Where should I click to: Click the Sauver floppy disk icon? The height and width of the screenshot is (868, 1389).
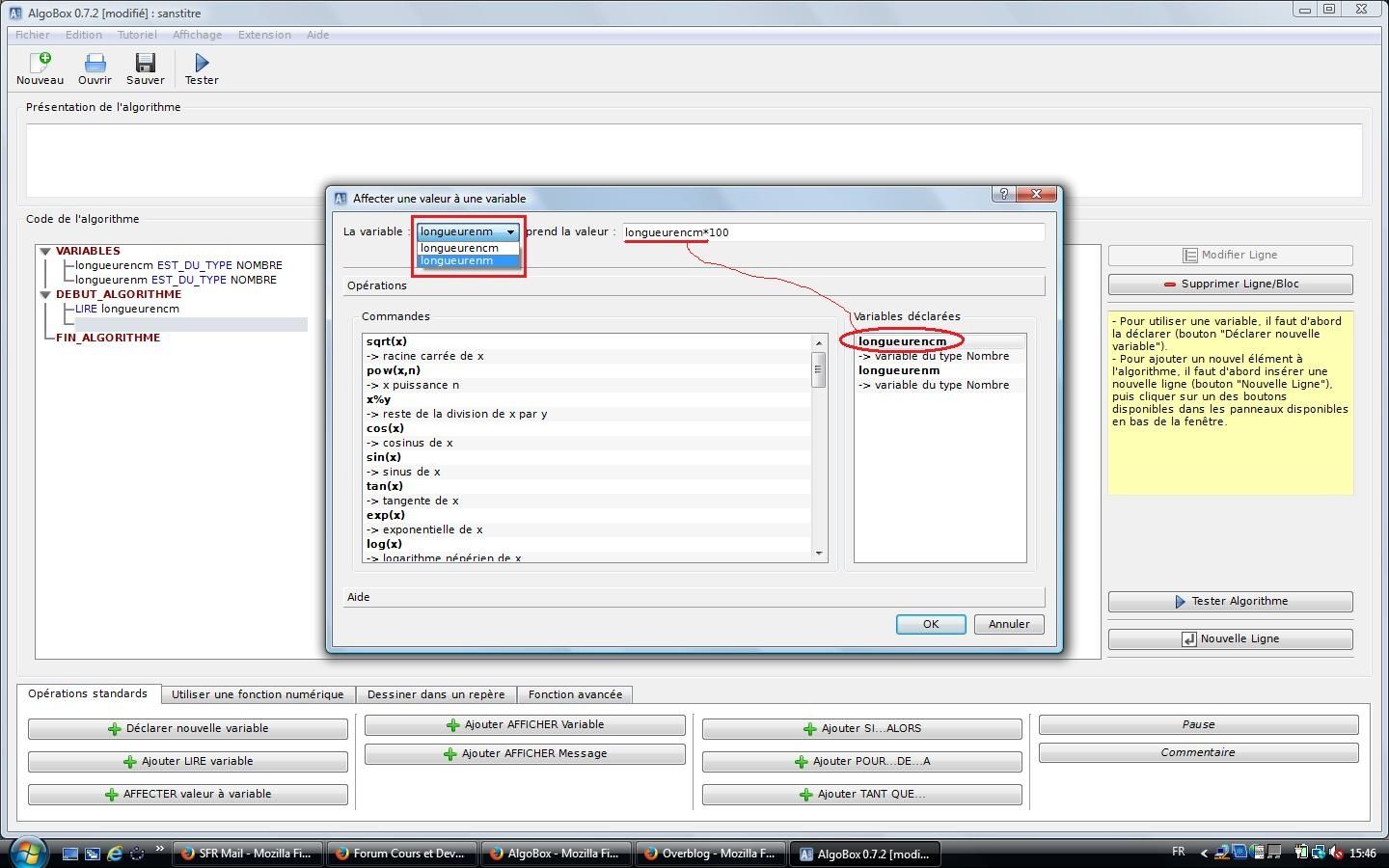[145, 63]
